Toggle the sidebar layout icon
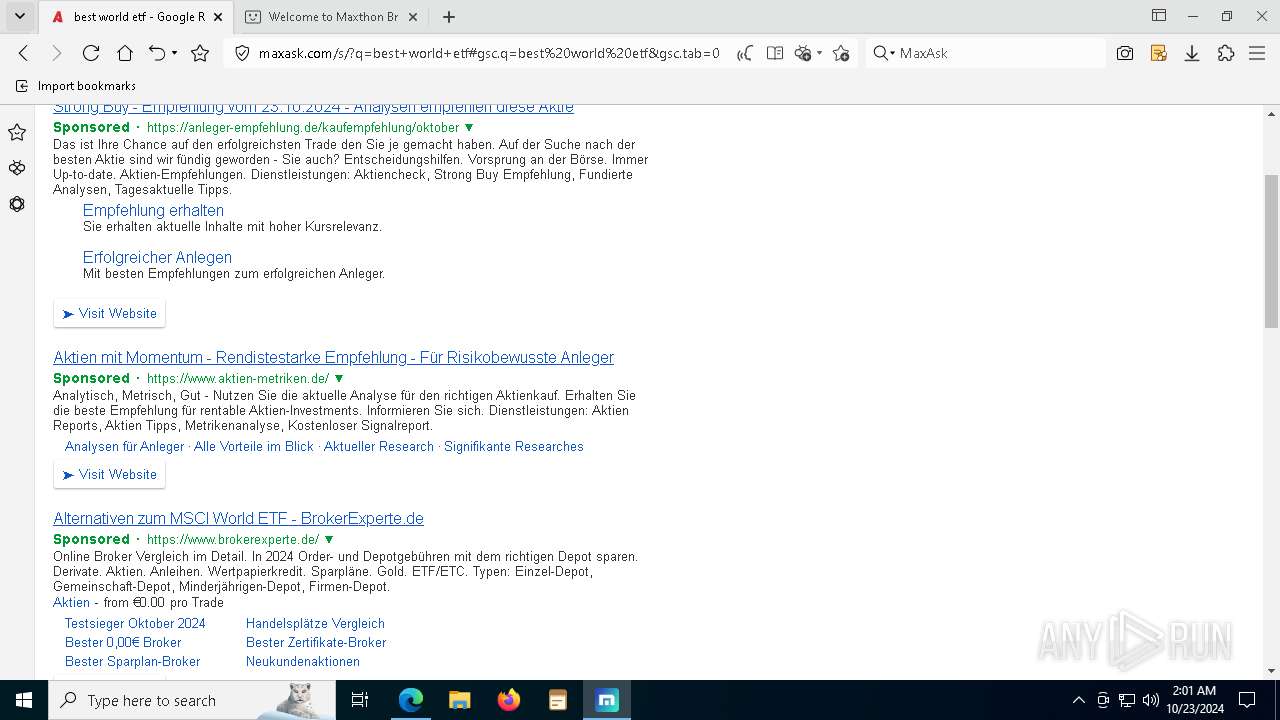 tap(1159, 16)
